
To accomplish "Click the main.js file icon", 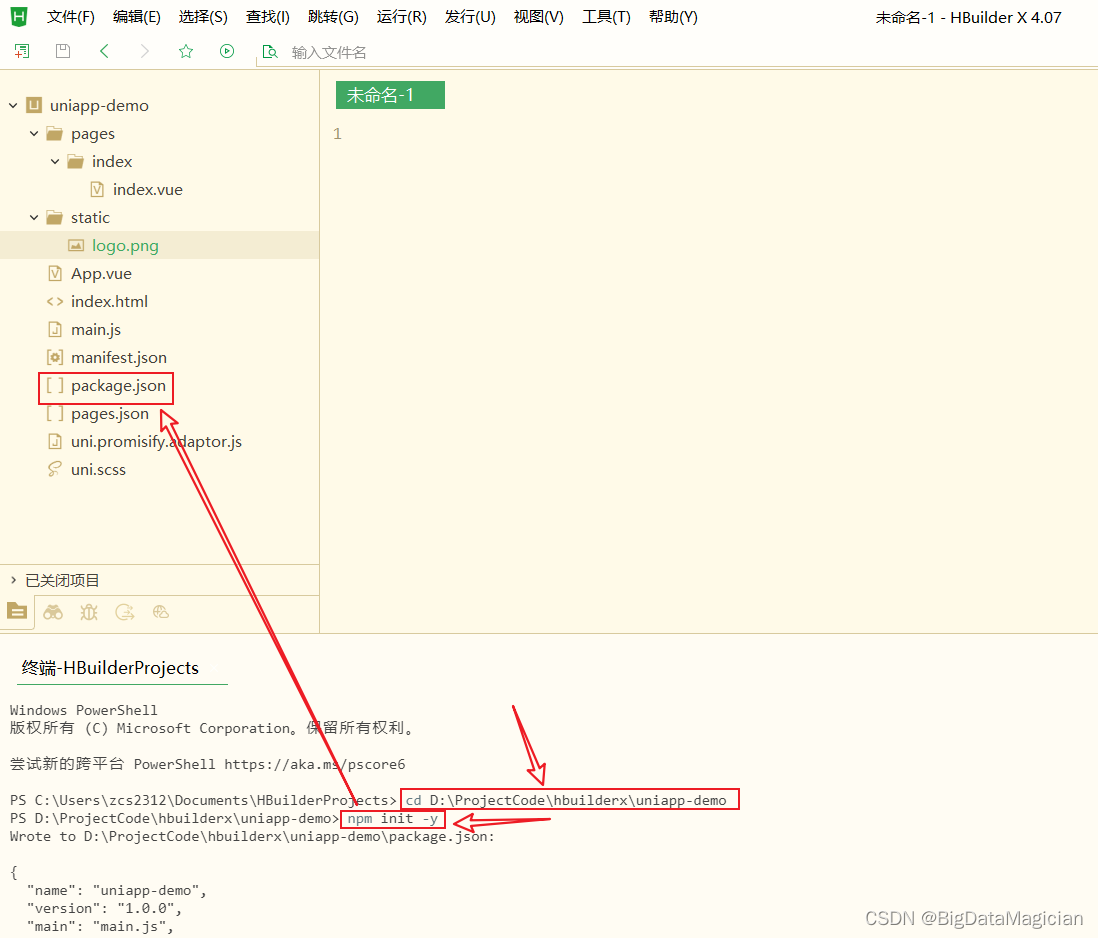I will [55, 329].
